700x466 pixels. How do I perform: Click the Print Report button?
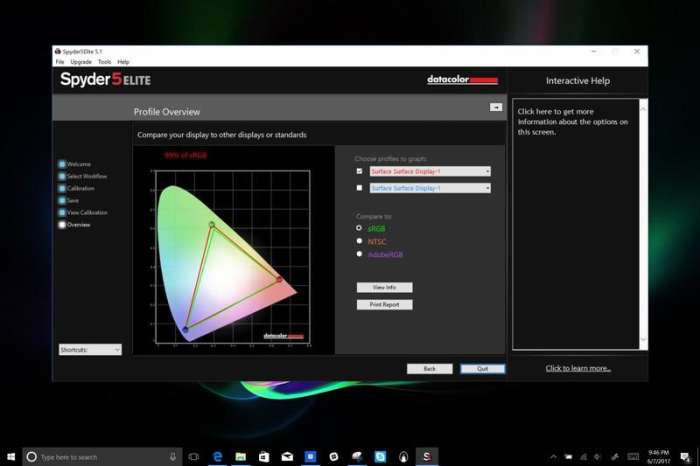tap(384, 305)
